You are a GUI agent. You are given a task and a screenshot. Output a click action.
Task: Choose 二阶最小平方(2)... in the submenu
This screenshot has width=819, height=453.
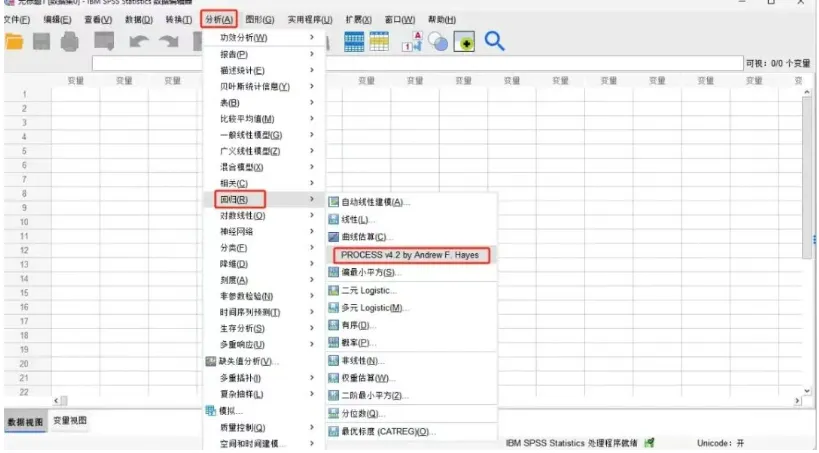368,396
